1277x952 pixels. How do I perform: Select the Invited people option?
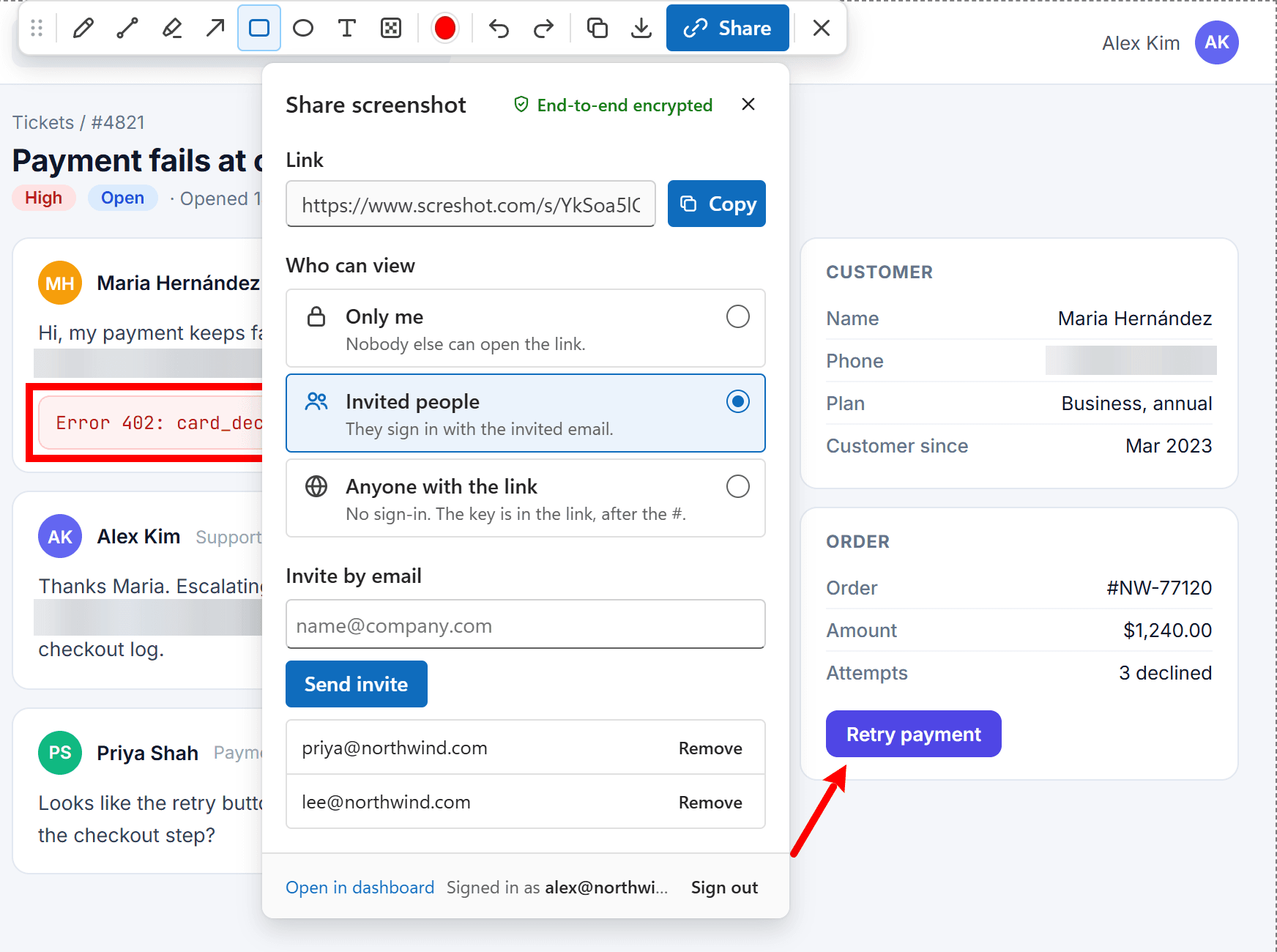click(526, 413)
